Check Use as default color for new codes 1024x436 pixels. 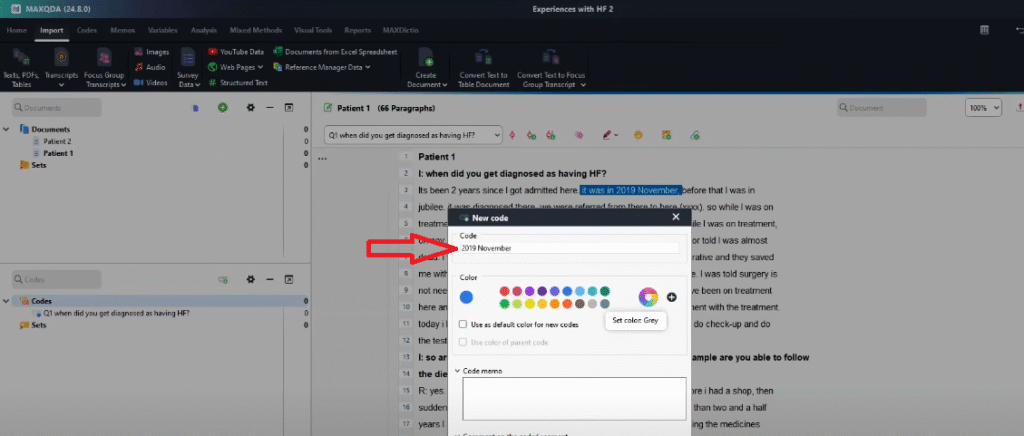tap(462, 324)
